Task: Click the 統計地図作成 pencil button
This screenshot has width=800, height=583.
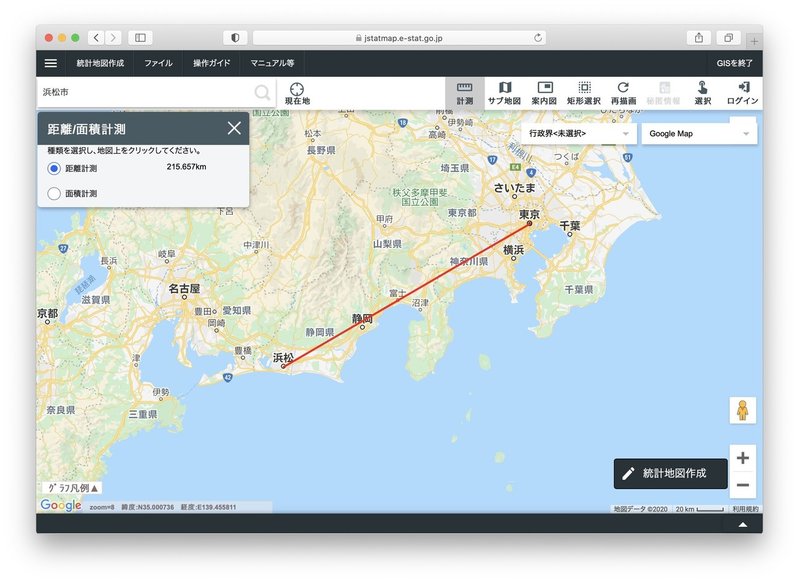Action: (x=670, y=473)
